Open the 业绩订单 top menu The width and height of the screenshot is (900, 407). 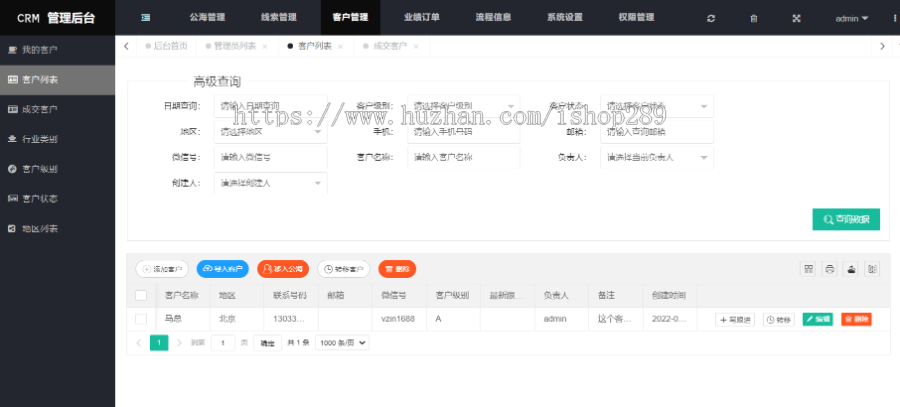coord(421,18)
